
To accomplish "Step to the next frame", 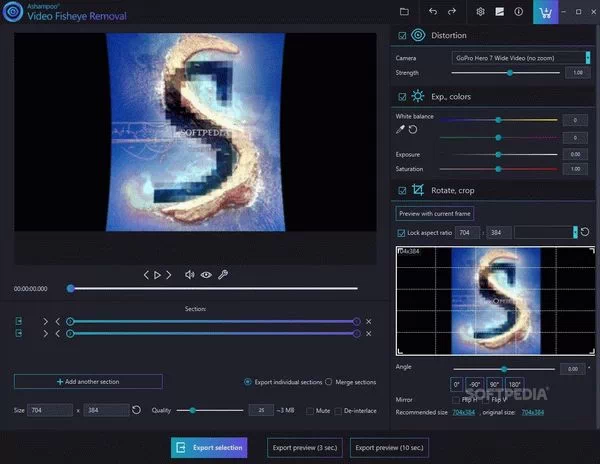I will click(169, 275).
